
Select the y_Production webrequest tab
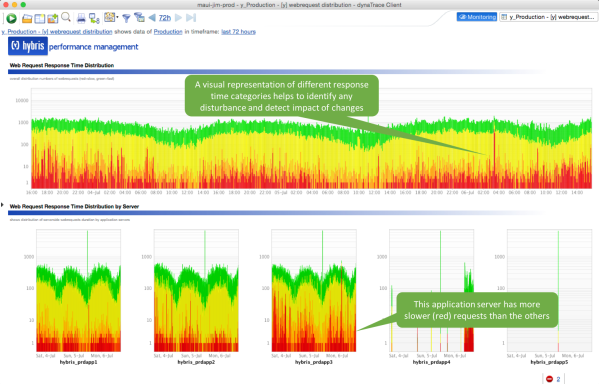point(548,17)
